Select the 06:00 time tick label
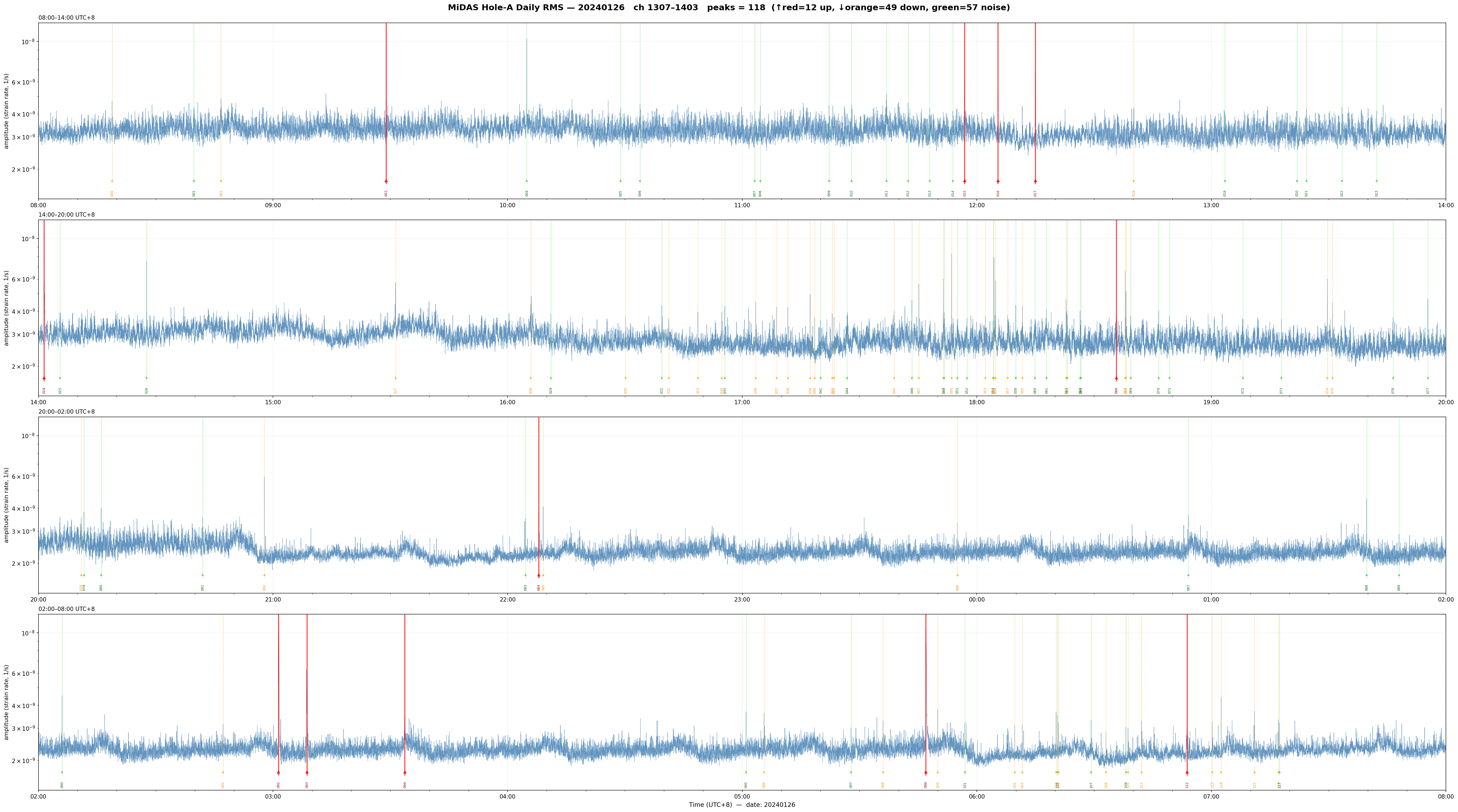 pos(977,797)
